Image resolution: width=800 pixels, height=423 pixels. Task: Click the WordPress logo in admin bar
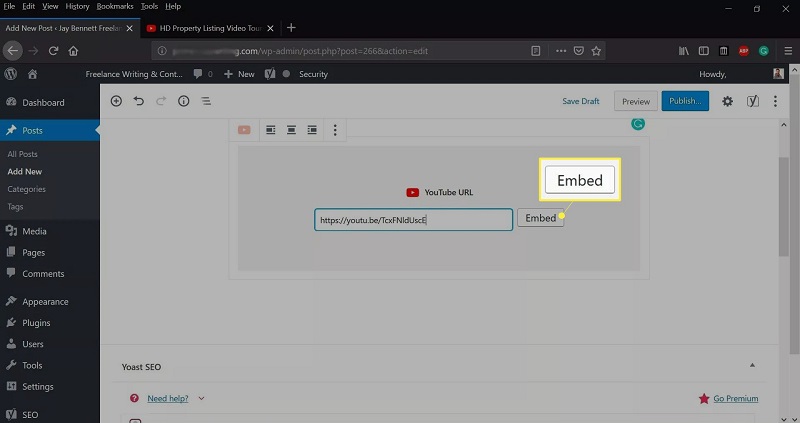[x=11, y=74]
